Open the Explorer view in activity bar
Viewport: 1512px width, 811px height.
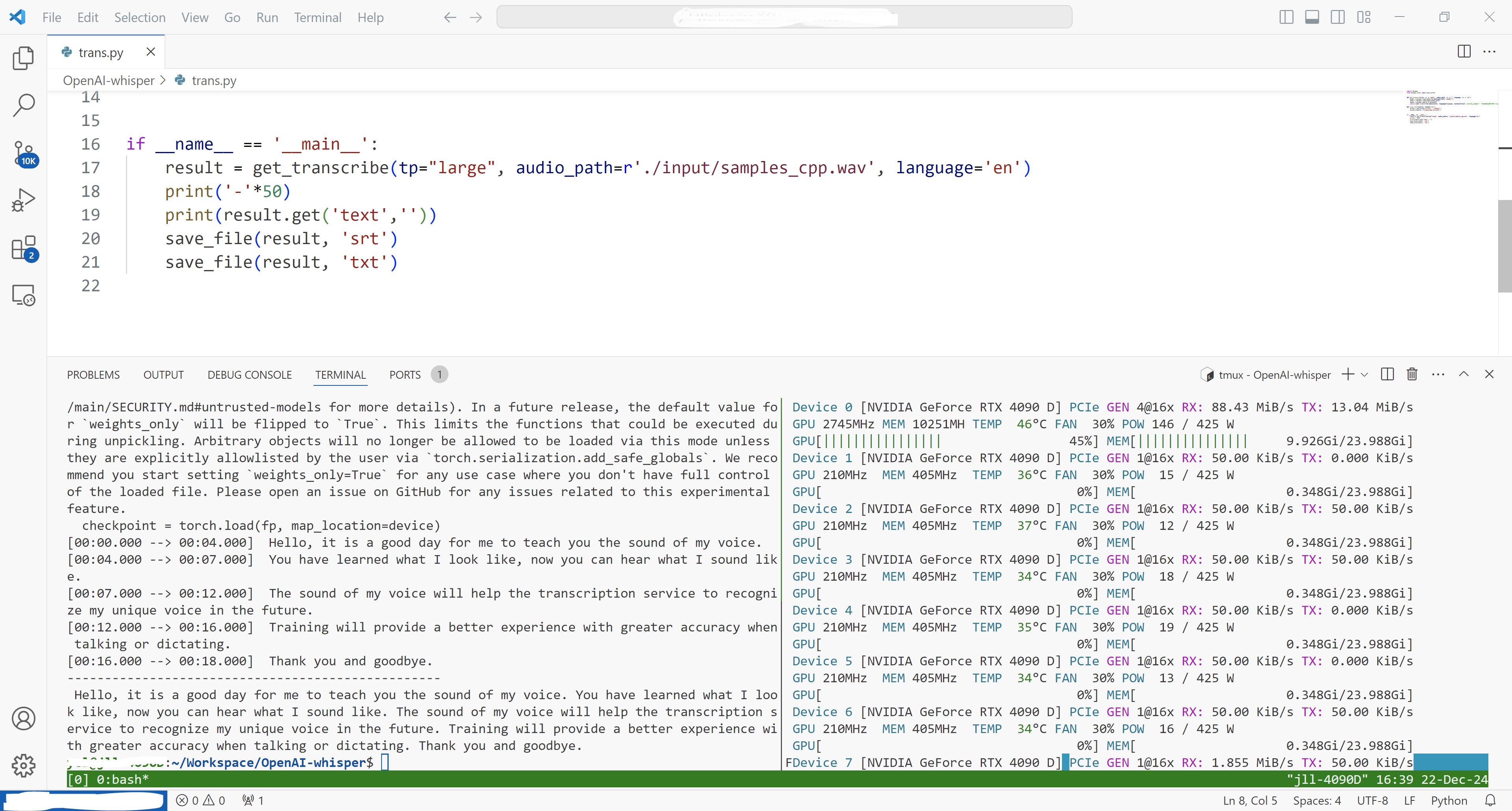pos(24,58)
